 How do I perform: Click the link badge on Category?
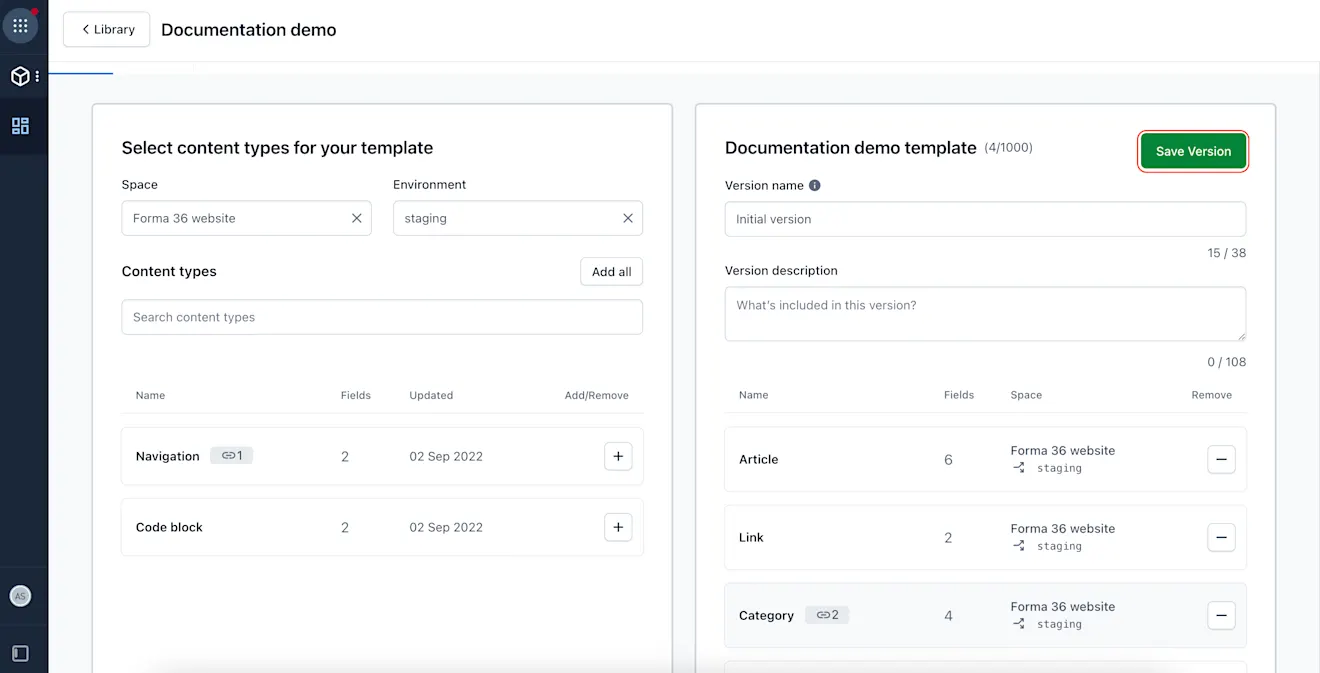coord(828,615)
